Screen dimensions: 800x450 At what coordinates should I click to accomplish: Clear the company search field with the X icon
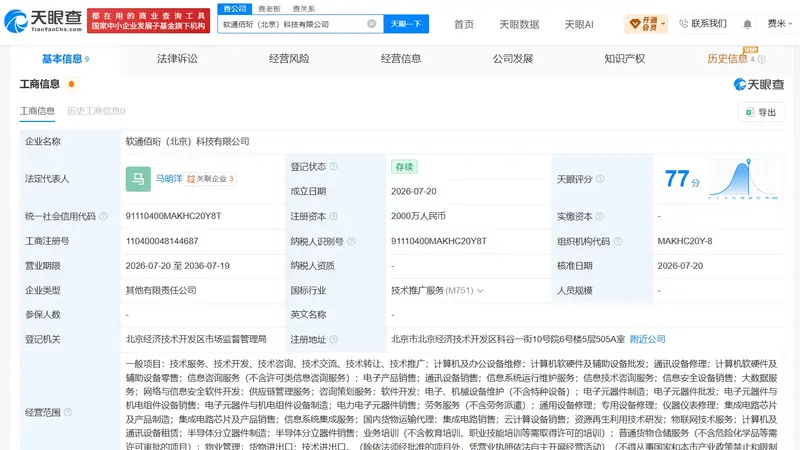[x=371, y=23]
